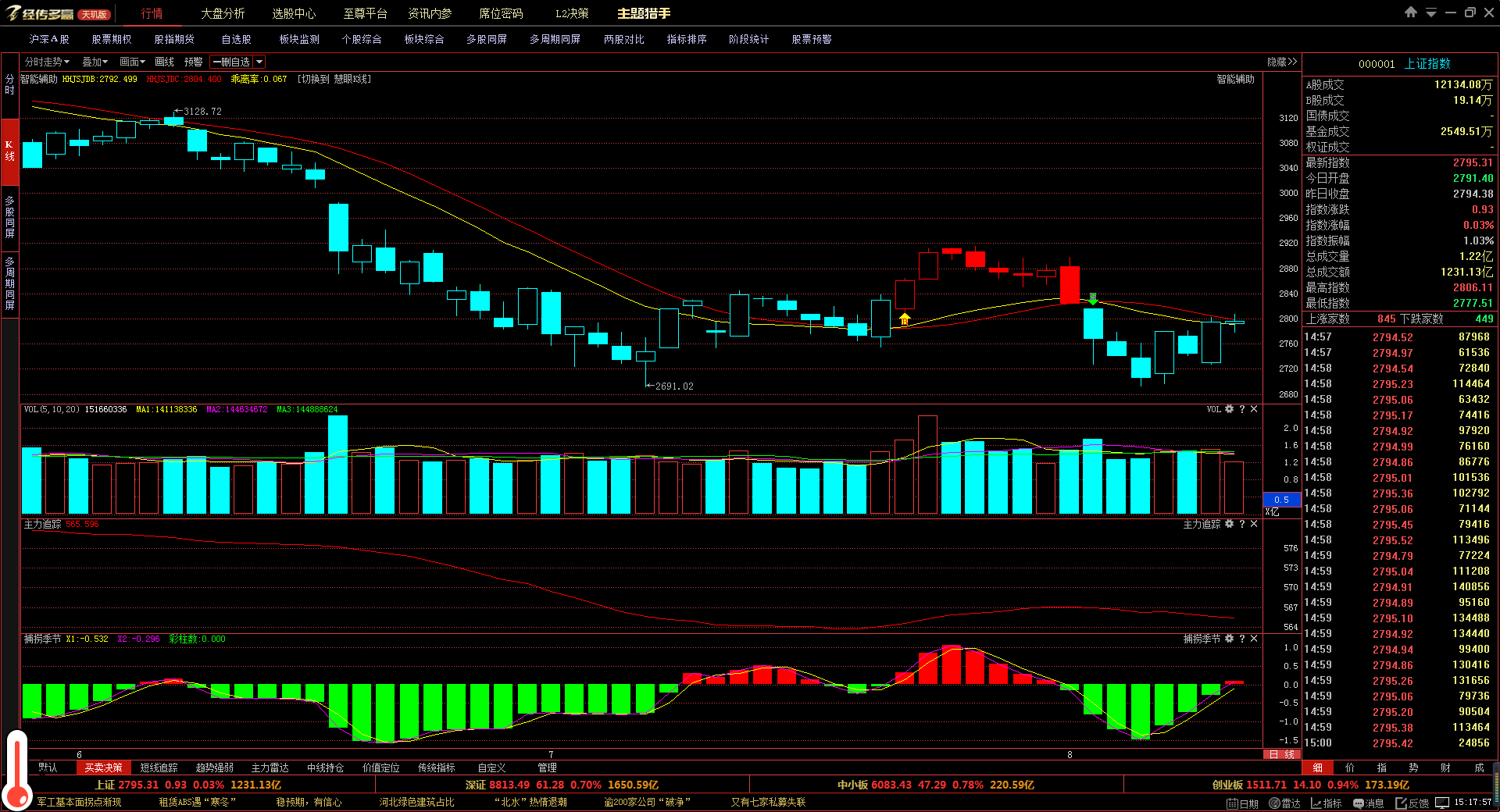Click the thermometer market heat icon
The image size is (1500, 812).
tap(16, 771)
